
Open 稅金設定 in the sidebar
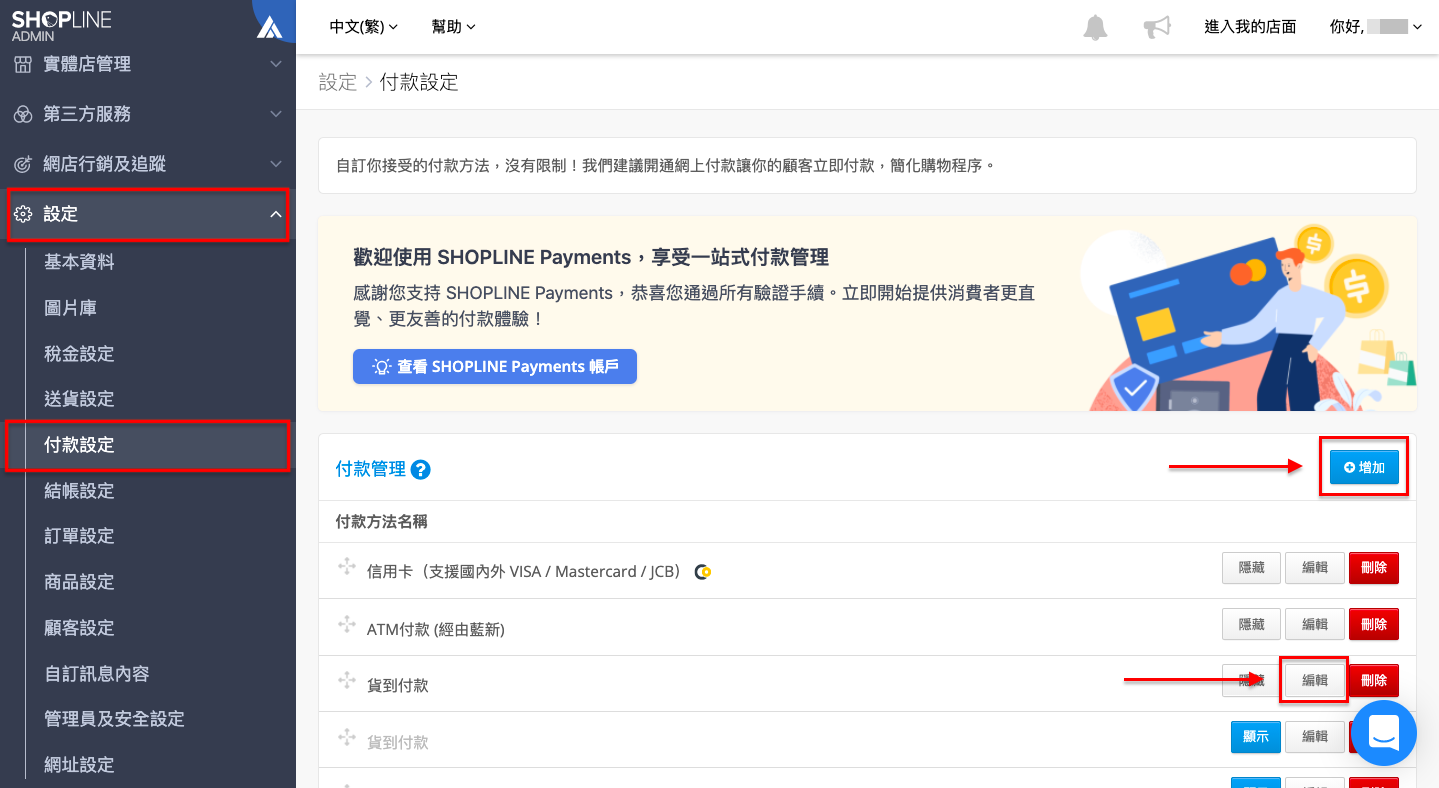click(x=79, y=354)
